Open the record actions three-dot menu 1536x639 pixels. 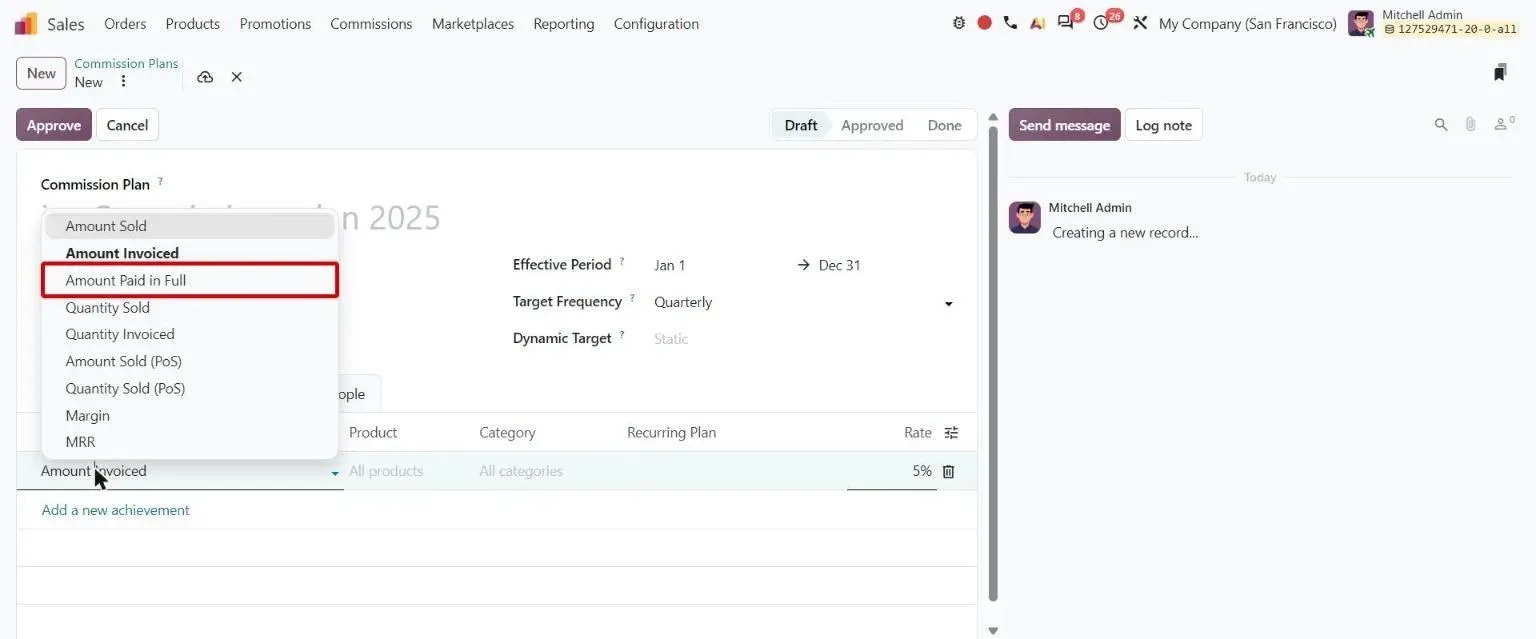coord(123,82)
